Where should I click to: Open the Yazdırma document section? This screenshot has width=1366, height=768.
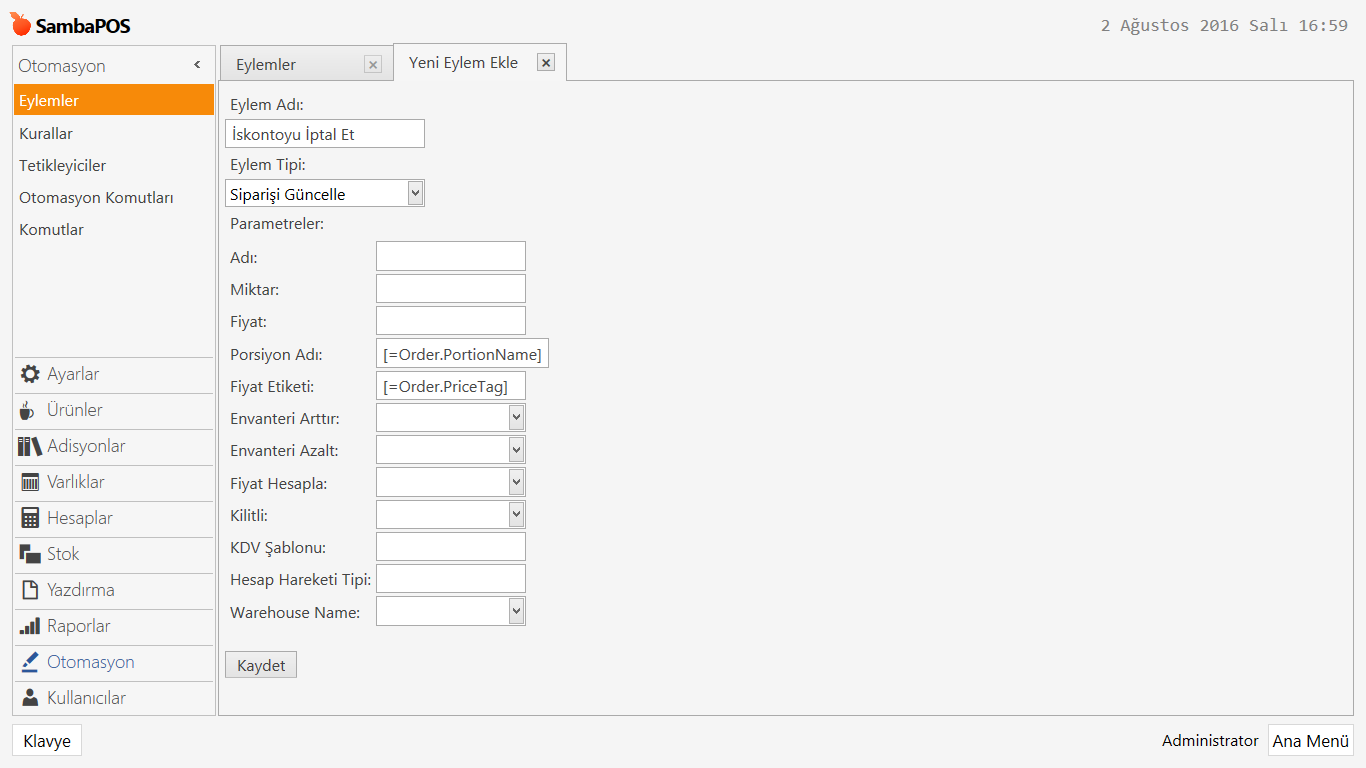tap(114, 590)
